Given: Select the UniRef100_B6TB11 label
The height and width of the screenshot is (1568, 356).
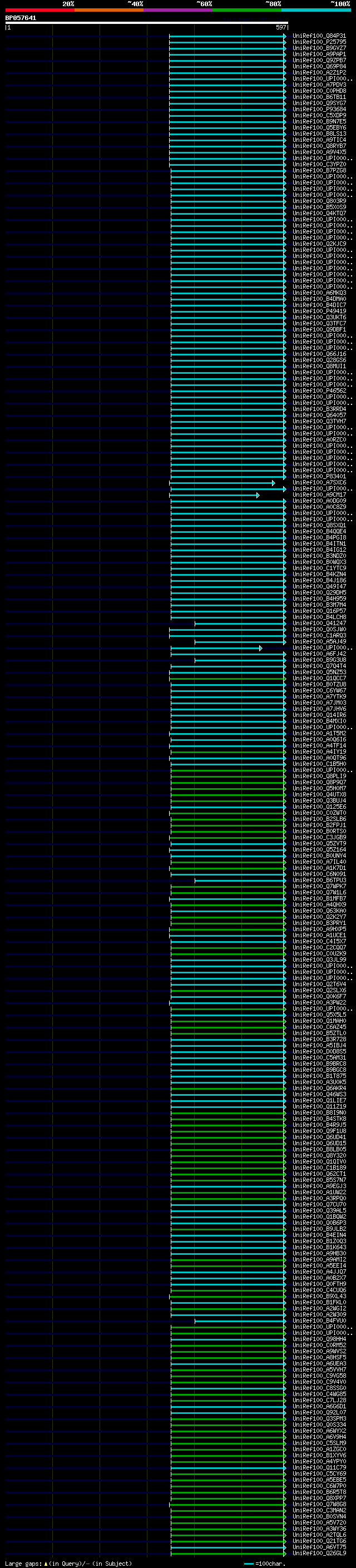Looking at the screenshot, I should pos(319,97).
